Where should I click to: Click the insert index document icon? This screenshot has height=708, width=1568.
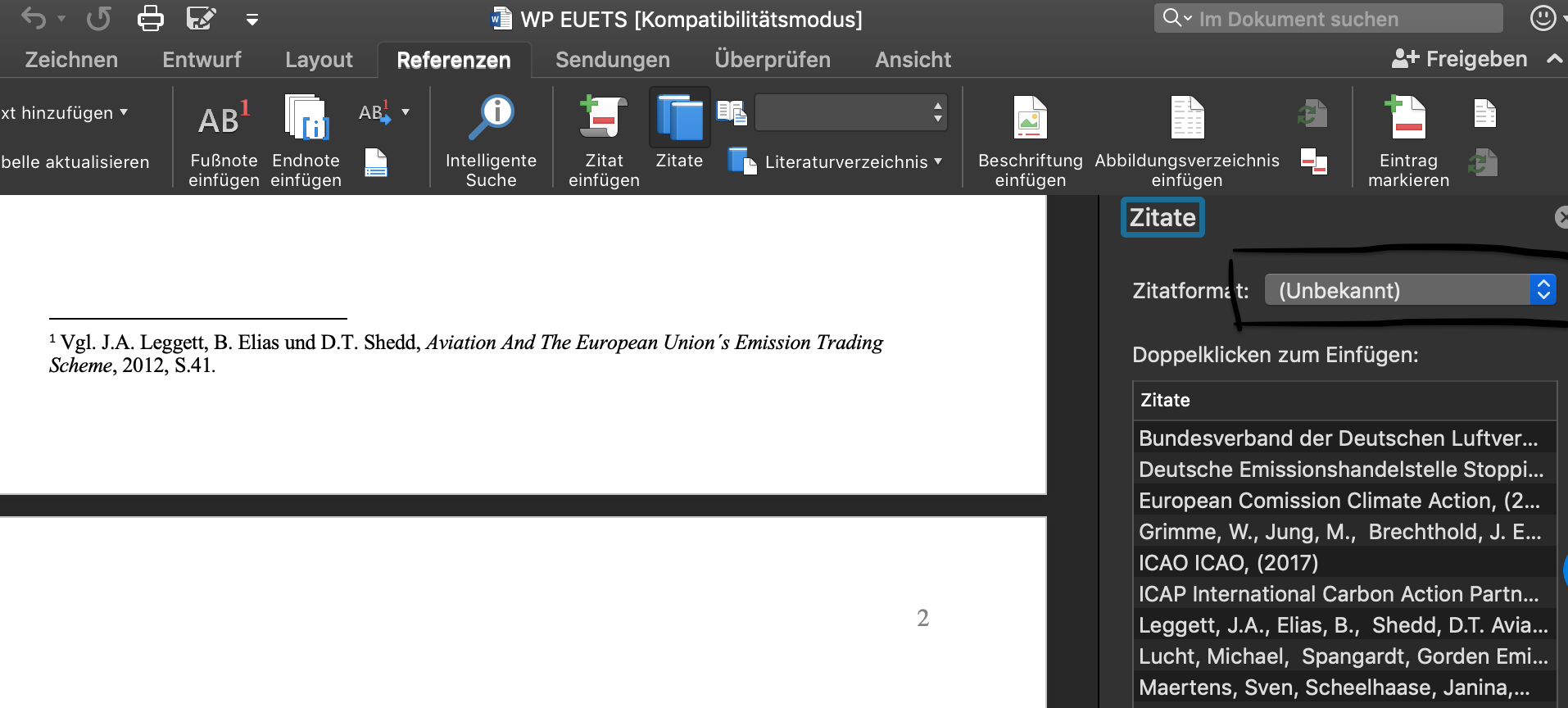click(1484, 113)
